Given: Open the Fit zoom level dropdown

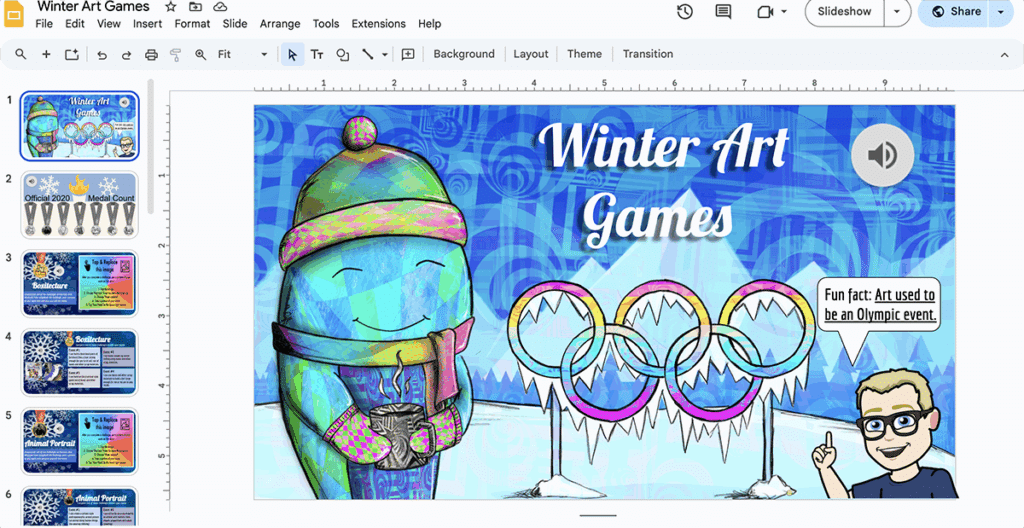Looking at the screenshot, I should coord(242,54).
